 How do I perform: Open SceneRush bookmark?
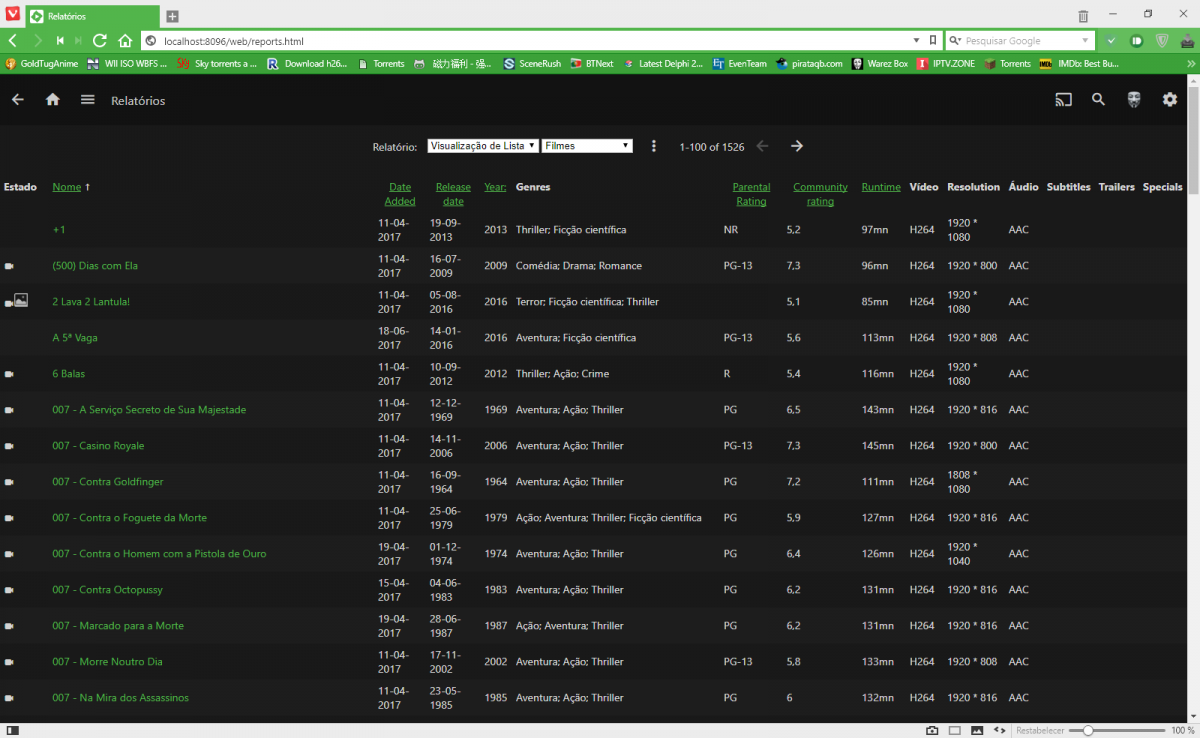click(x=532, y=63)
